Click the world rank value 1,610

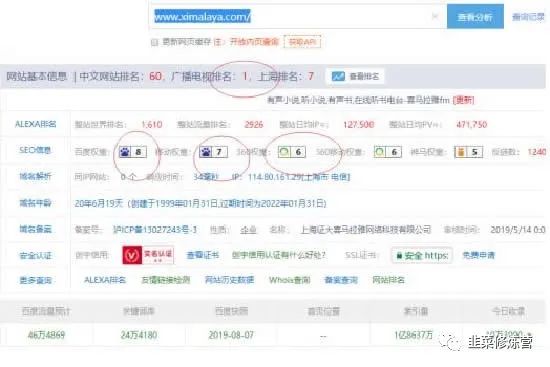click(152, 124)
